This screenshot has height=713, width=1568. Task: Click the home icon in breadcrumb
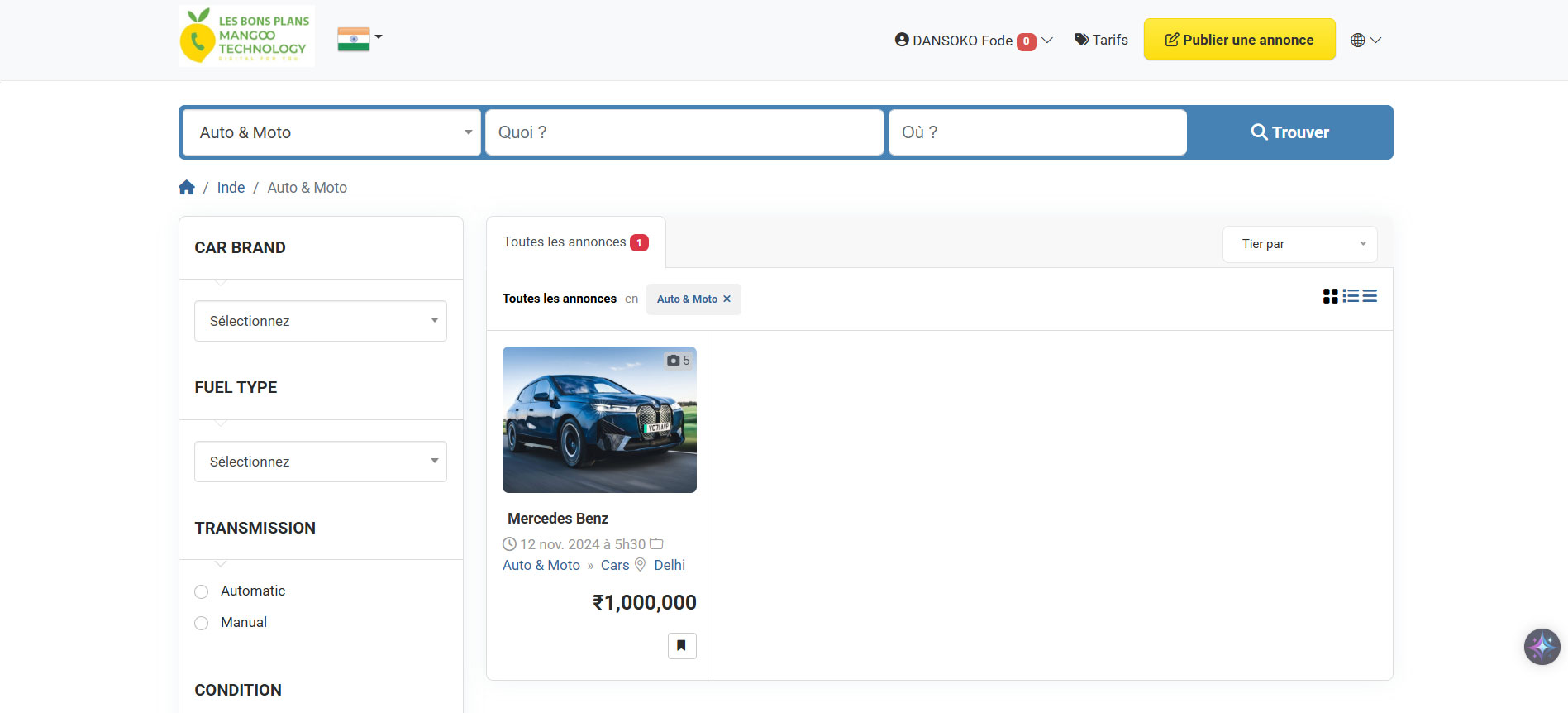187,188
